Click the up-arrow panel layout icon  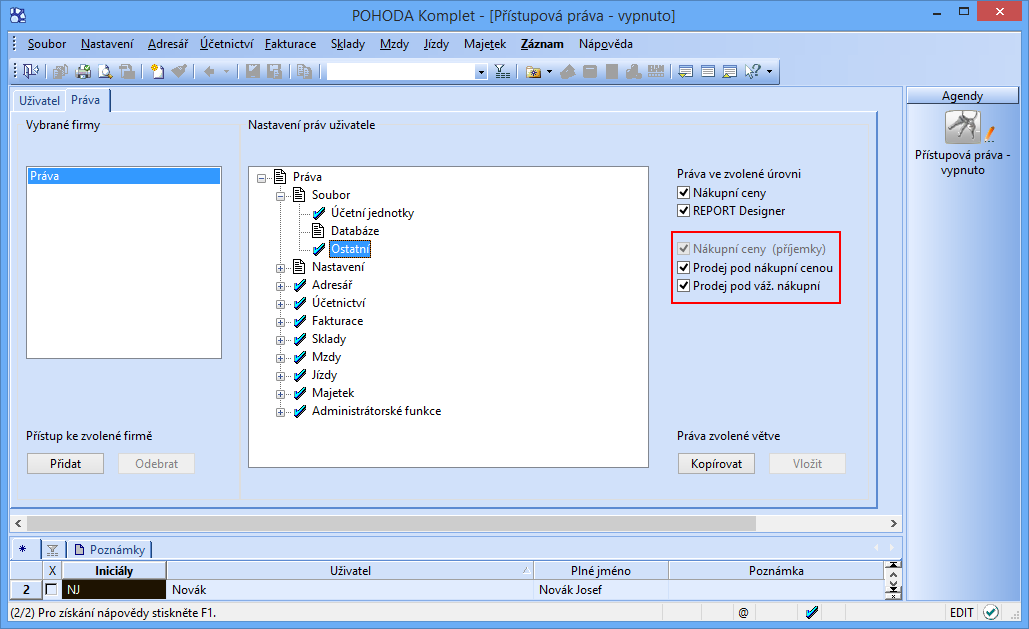click(730, 71)
